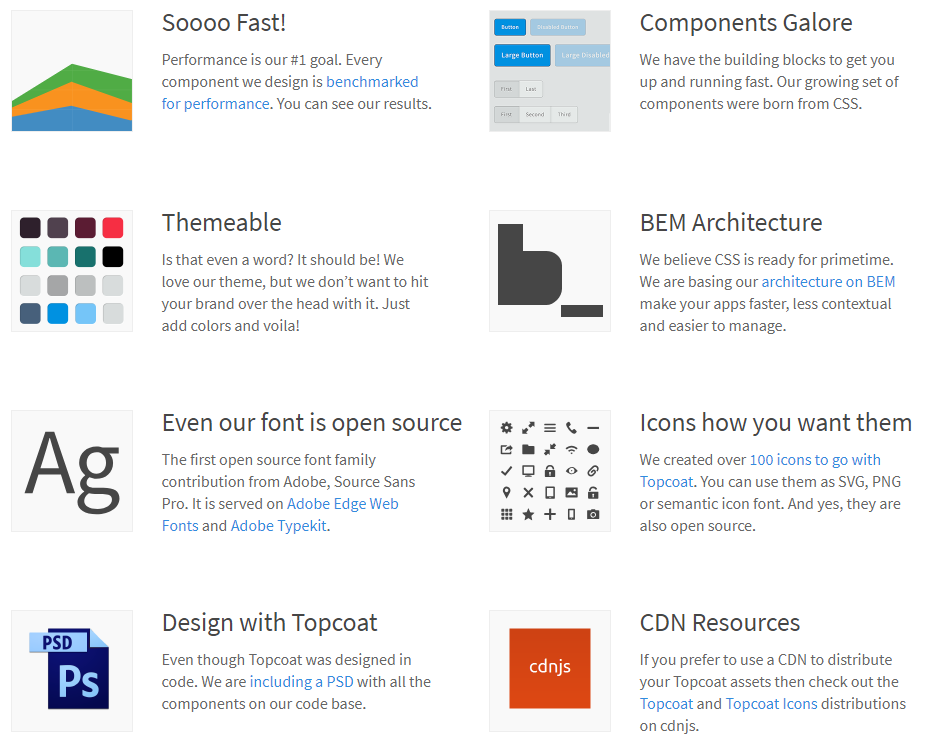
Task: Select the tablet icon beside the picture icon
Action: (550, 492)
